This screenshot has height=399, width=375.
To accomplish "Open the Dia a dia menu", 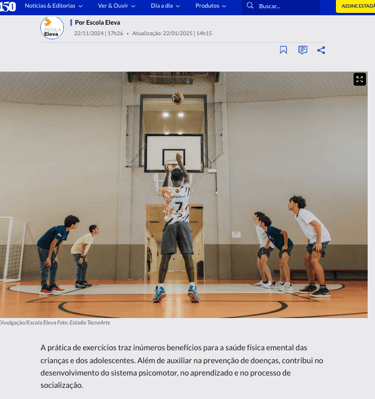I will pyautogui.click(x=165, y=6).
